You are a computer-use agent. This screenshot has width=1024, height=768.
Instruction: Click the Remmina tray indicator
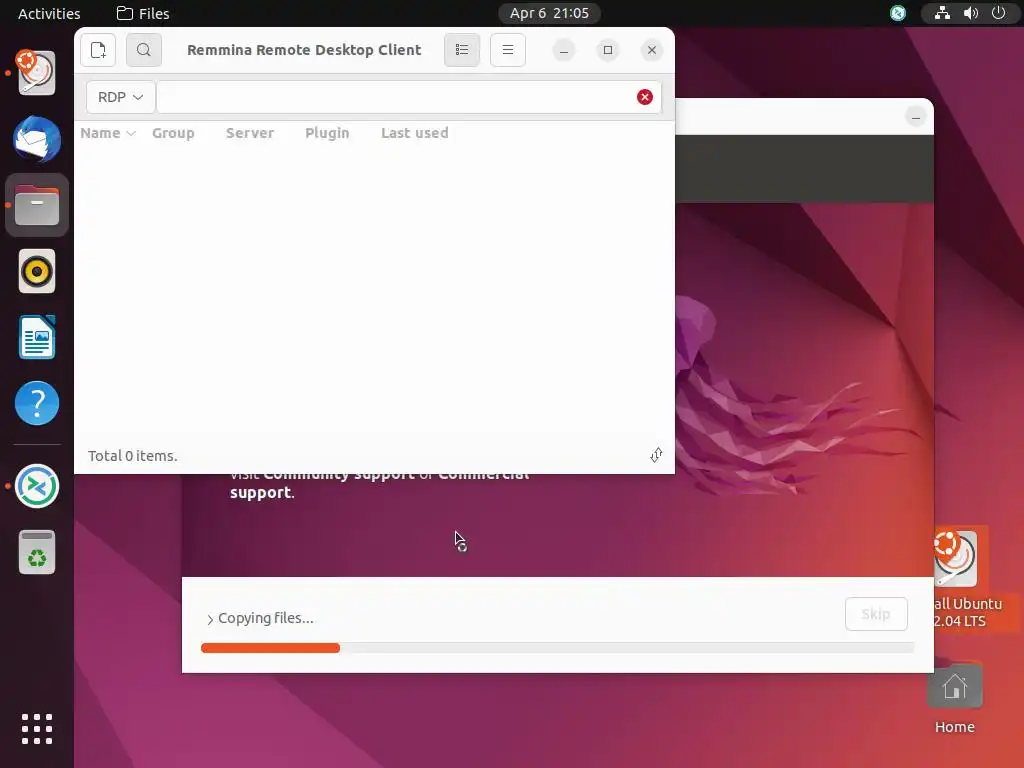[x=898, y=13]
